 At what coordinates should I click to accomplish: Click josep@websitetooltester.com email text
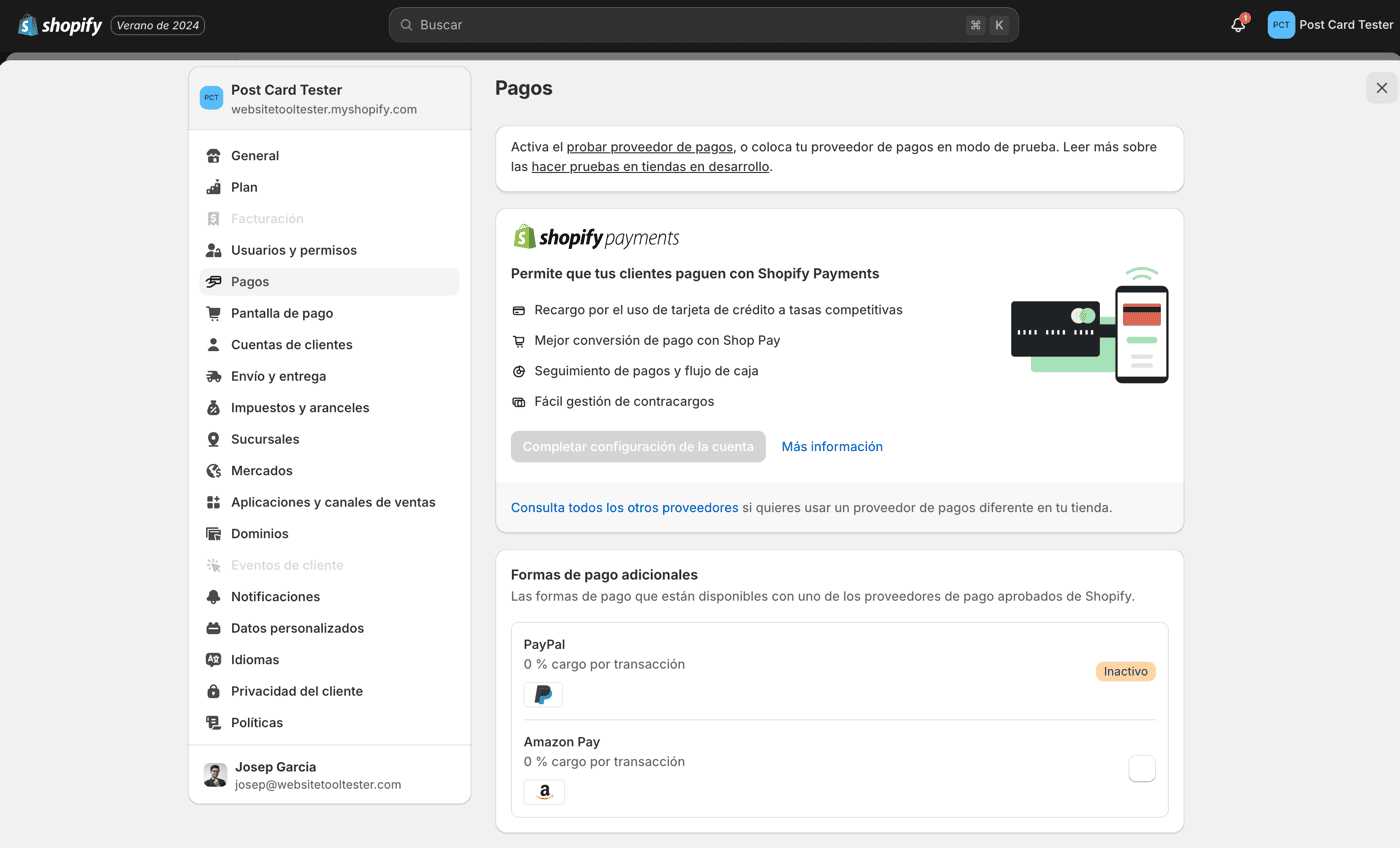pyautogui.click(x=318, y=785)
